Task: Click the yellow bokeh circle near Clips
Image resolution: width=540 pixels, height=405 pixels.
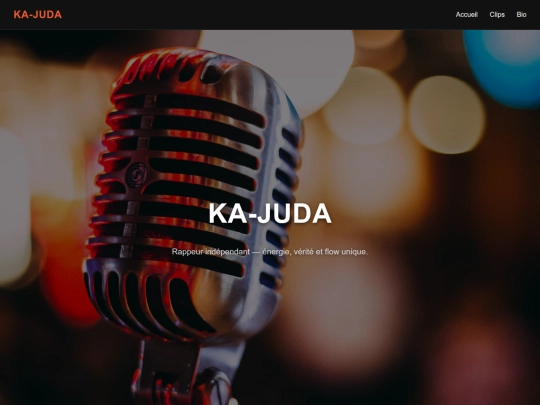Action: tap(447, 115)
